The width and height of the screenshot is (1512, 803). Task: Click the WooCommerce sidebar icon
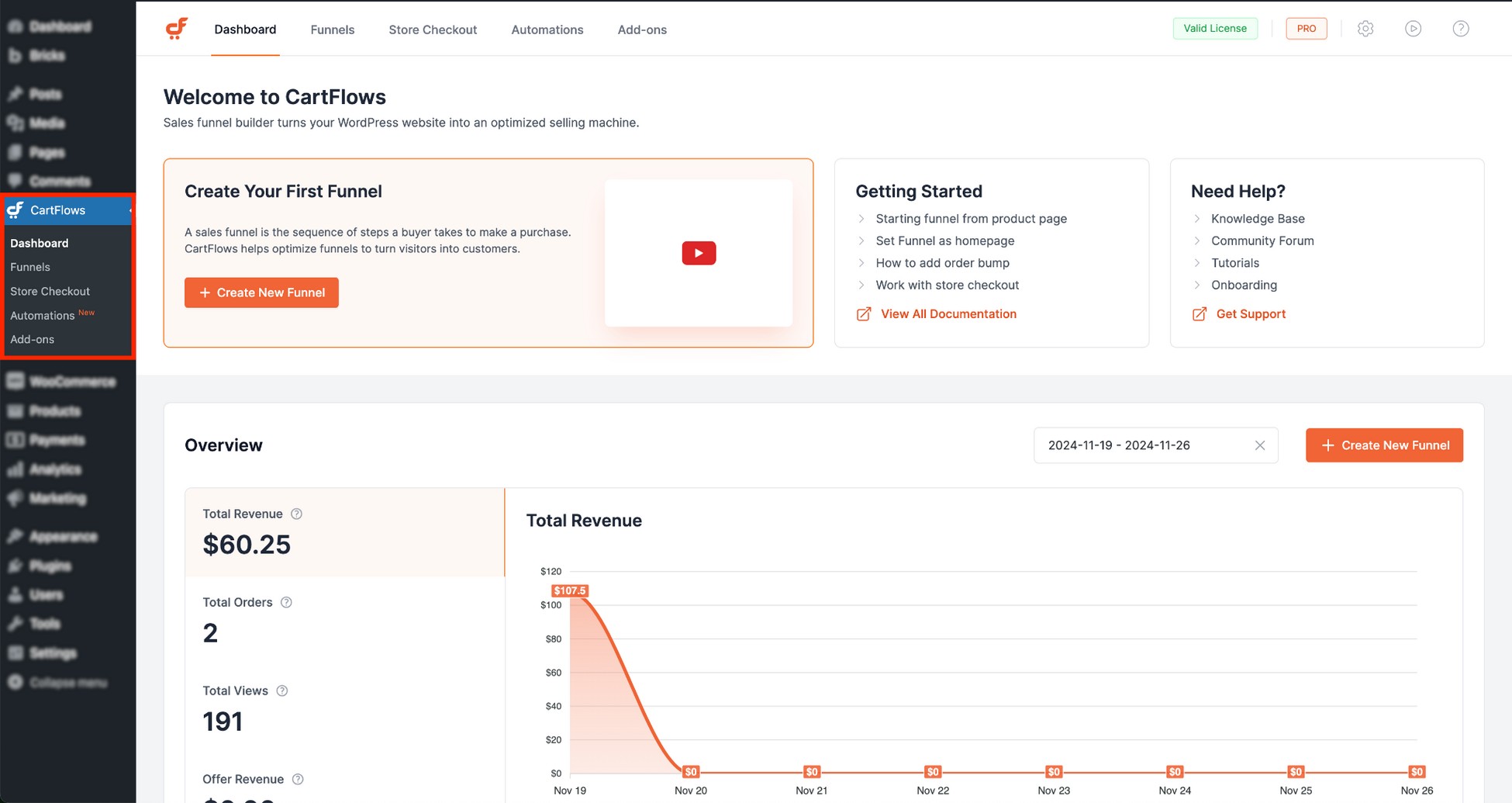[16, 381]
